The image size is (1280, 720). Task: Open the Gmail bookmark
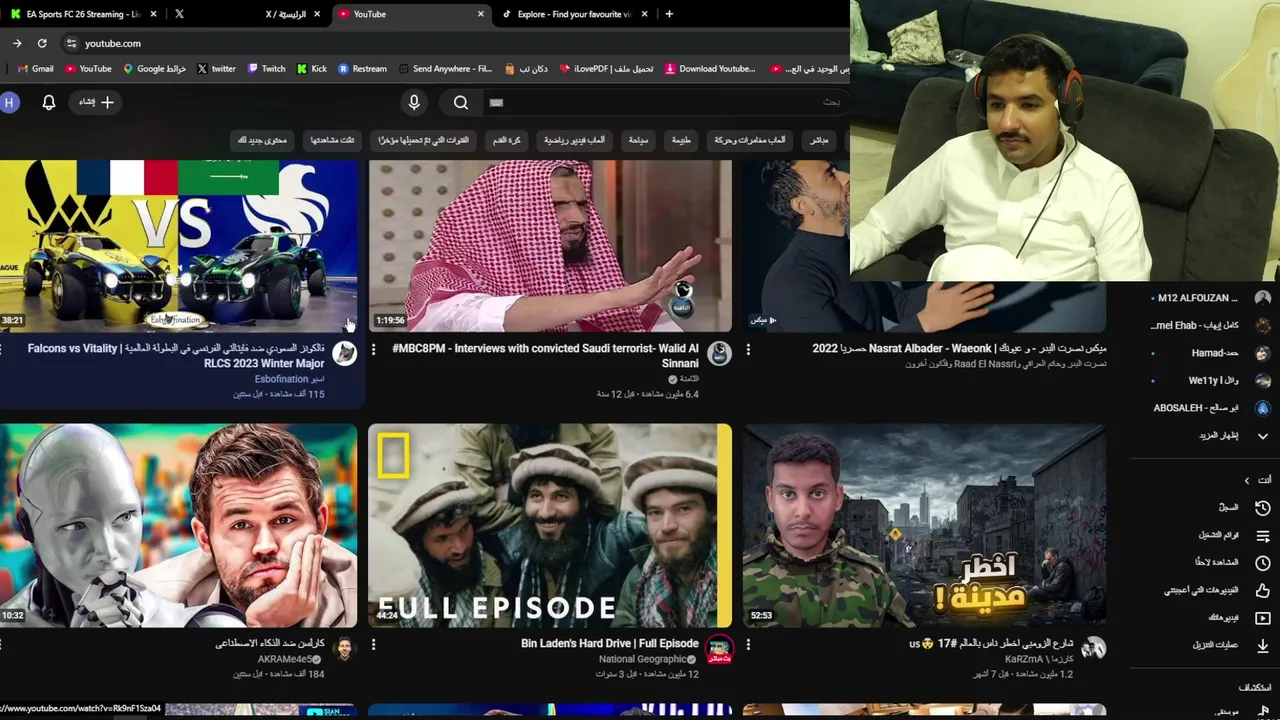tap(35, 69)
